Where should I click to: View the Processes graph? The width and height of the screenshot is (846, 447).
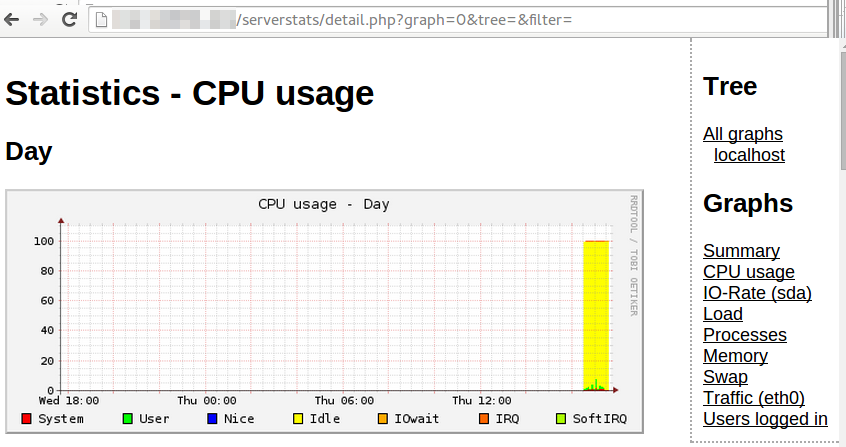click(x=745, y=335)
